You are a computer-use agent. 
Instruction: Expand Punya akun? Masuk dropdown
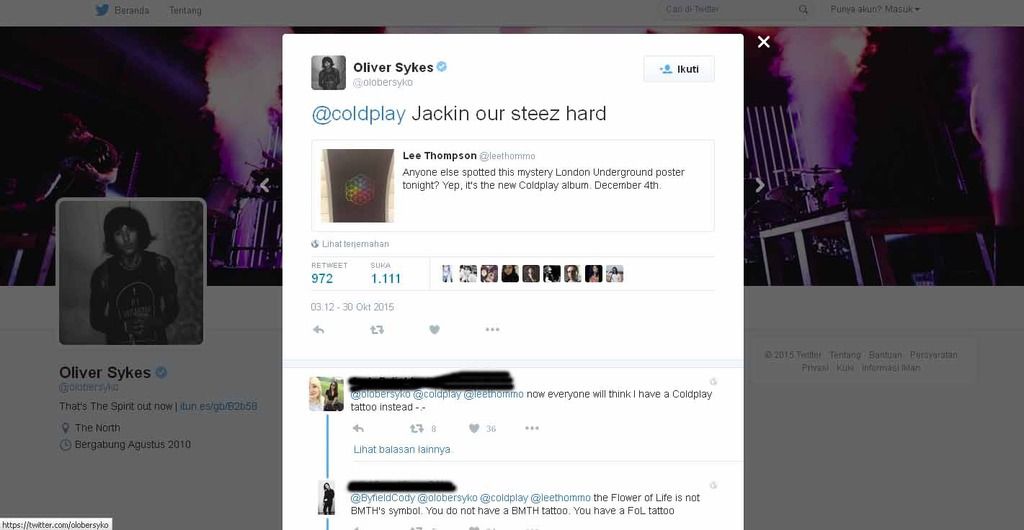click(x=875, y=9)
